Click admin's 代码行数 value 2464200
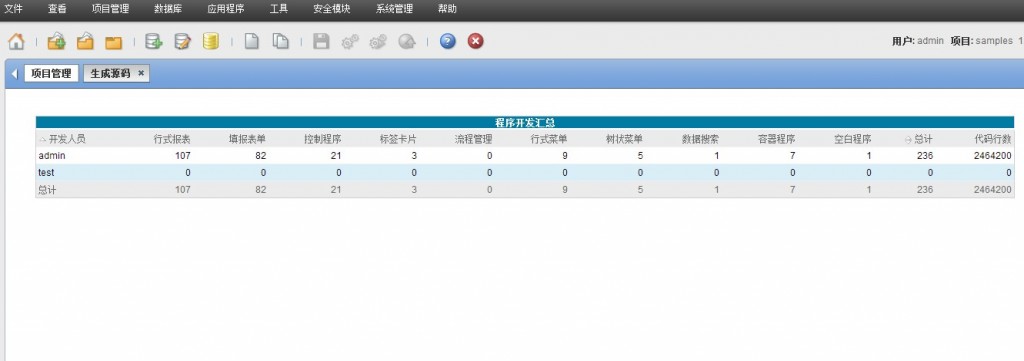This screenshot has width=1024, height=361. coord(993,155)
